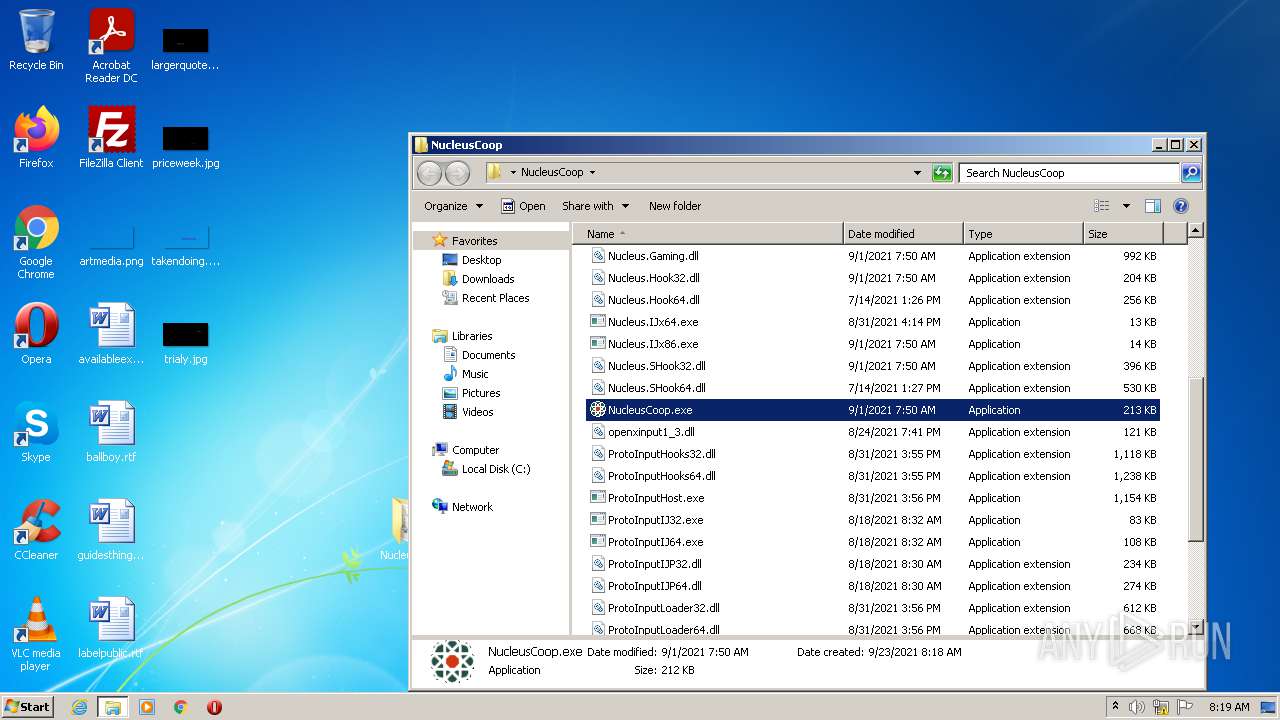Show hidden tray icons arrow
Viewport: 1280px width, 720px height.
pyautogui.click(x=1116, y=707)
